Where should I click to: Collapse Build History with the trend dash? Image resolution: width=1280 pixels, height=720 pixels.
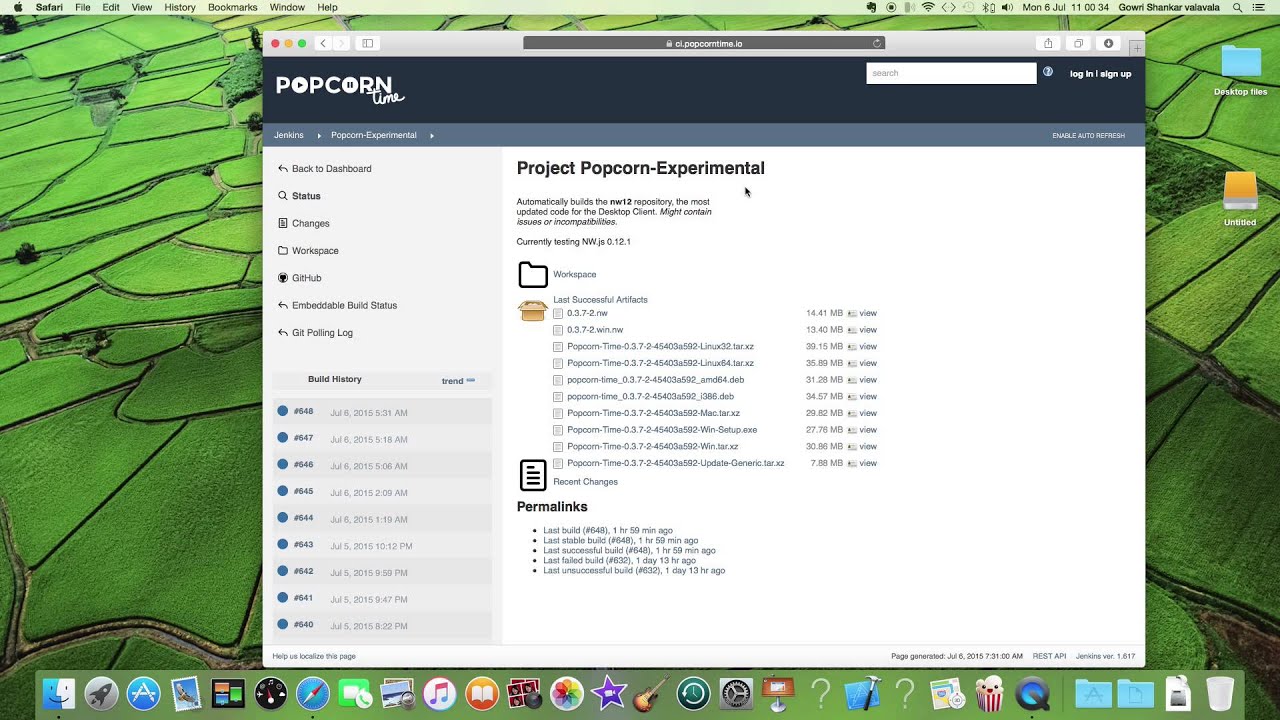tap(471, 380)
